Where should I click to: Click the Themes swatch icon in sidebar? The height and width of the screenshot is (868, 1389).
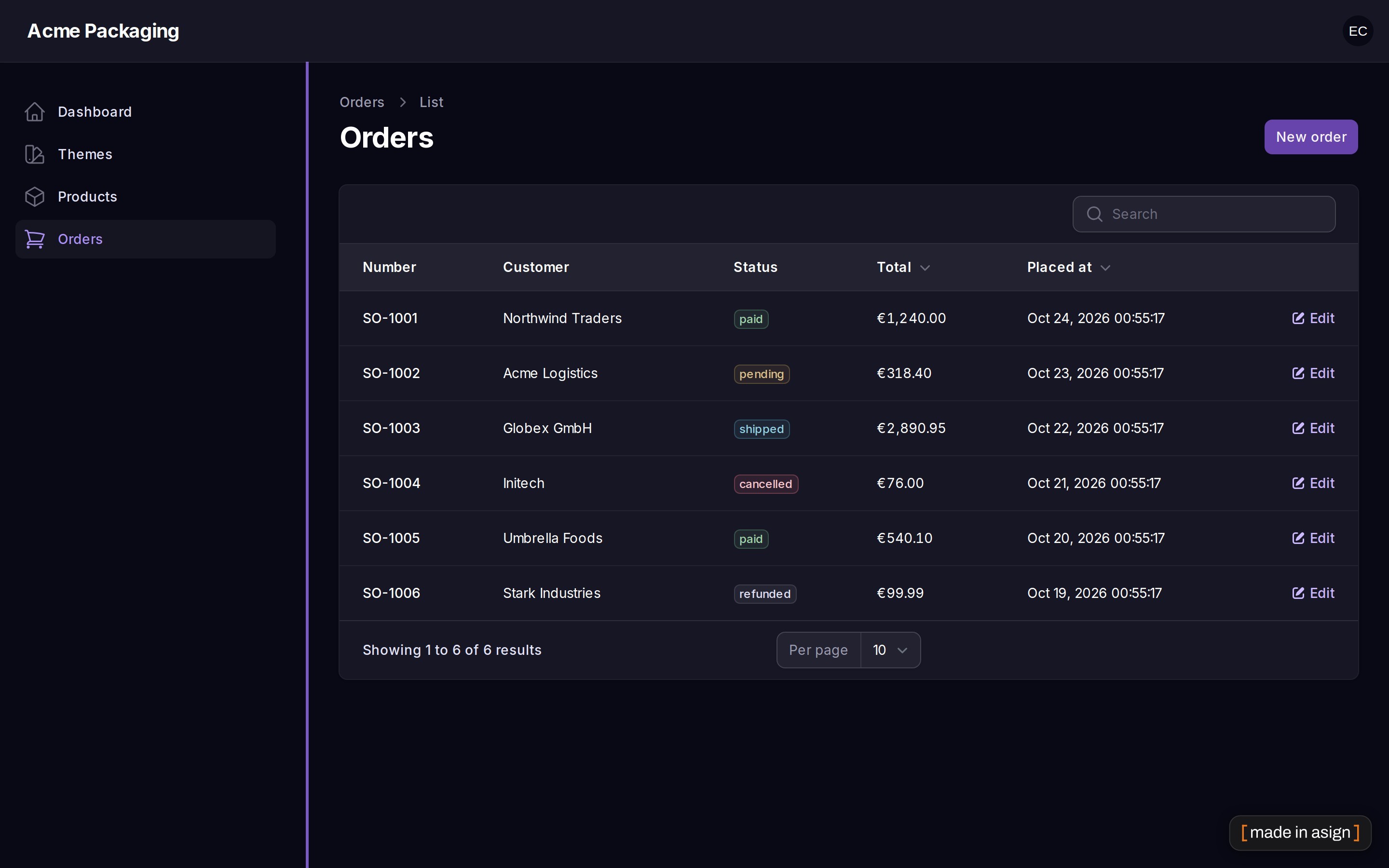[x=34, y=154]
